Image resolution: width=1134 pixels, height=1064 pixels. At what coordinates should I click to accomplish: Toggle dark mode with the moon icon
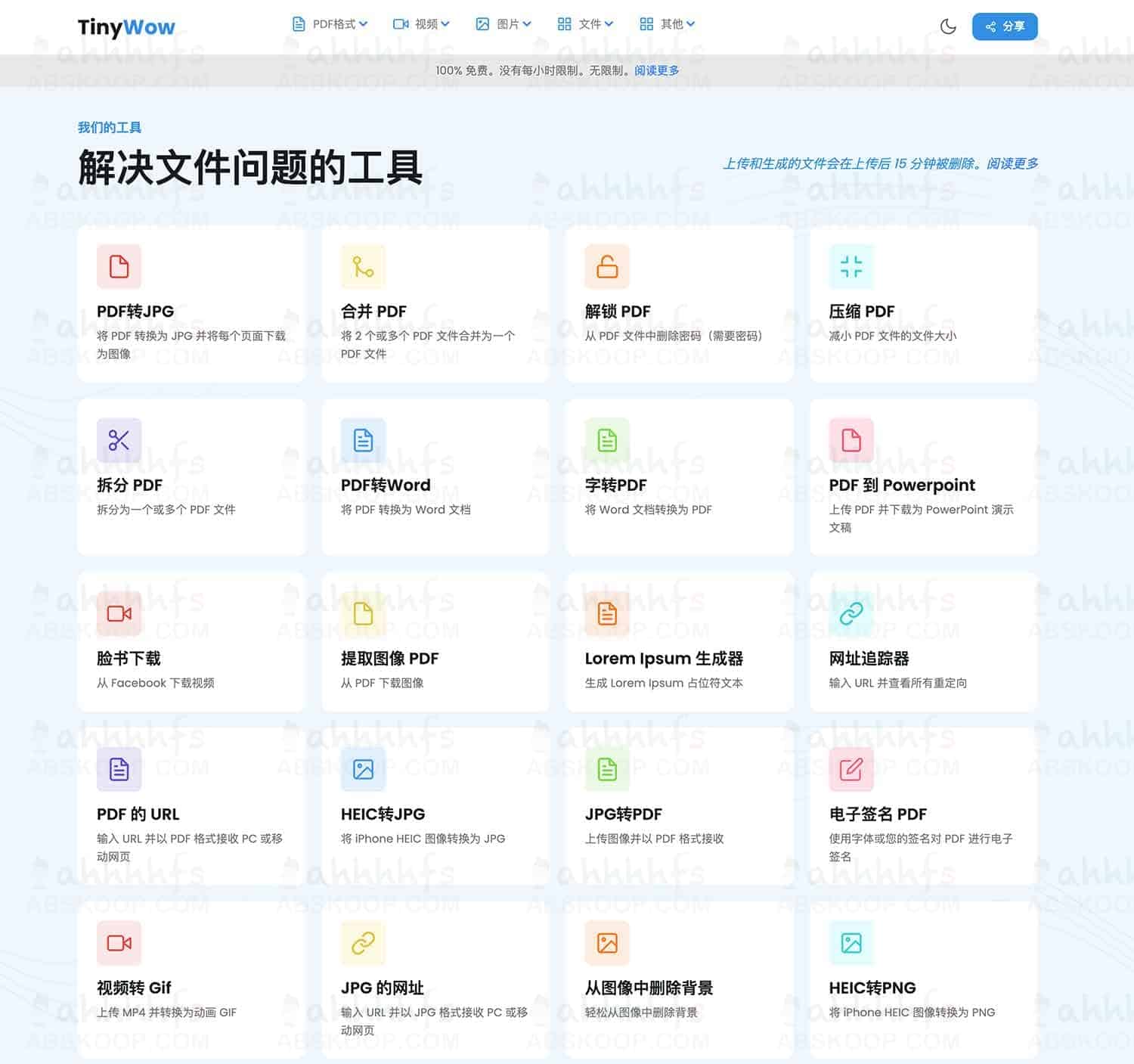948,26
